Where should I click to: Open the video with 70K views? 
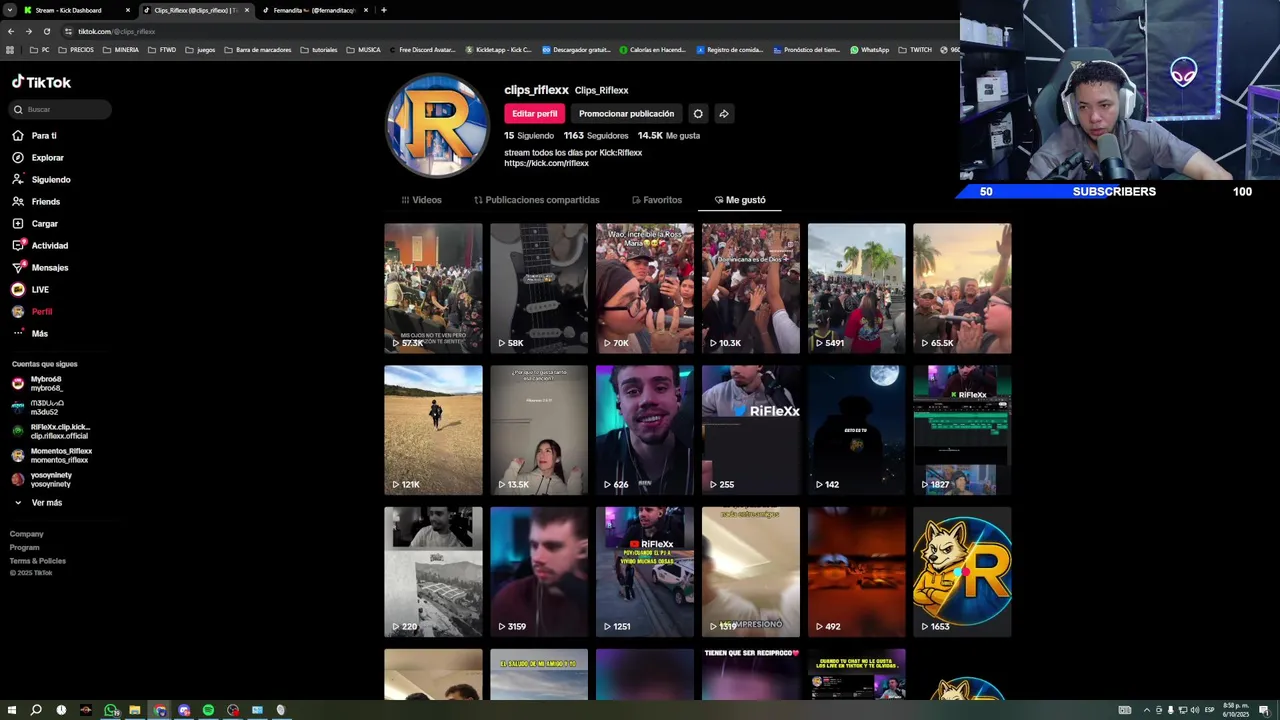coord(645,288)
